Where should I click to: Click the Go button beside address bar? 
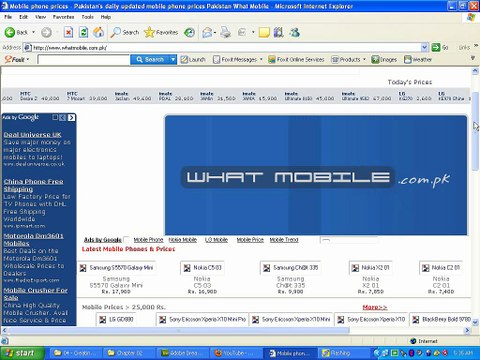tap(440, 47)
